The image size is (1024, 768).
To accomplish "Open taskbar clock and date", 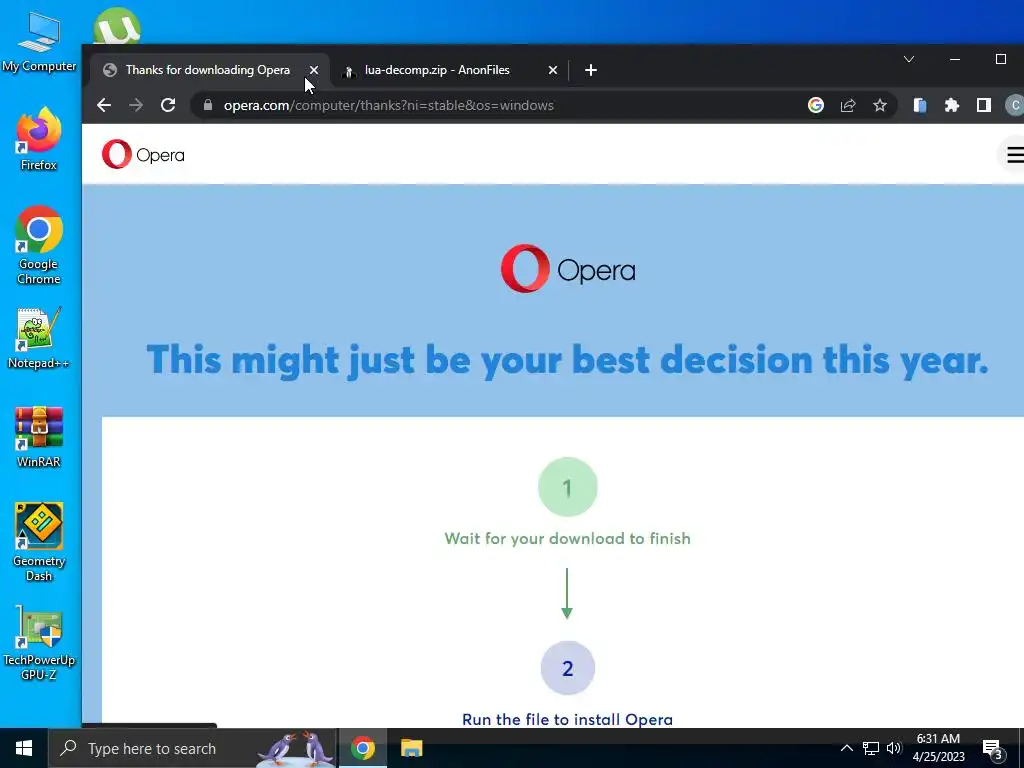I will pyautogui.click(x=938, y=748).
